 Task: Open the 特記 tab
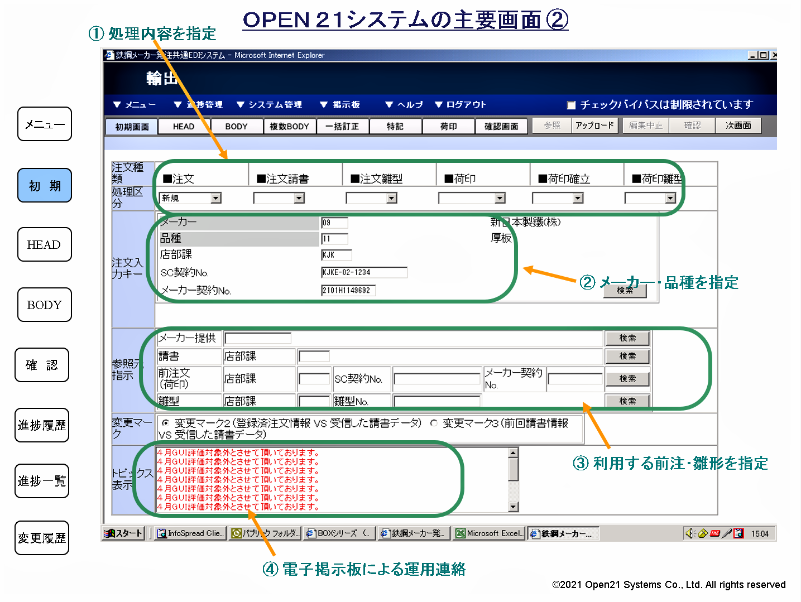[395, 126]
